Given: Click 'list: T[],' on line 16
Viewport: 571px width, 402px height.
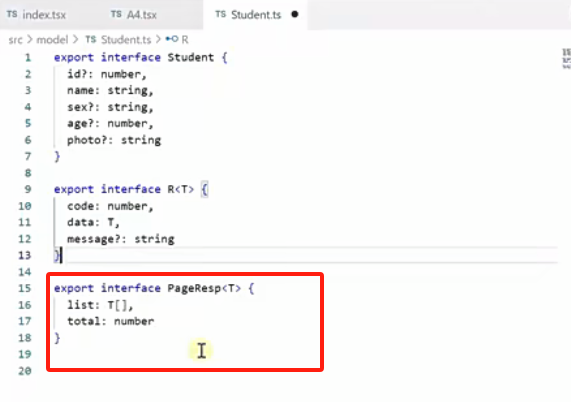Looking at the screenshot, I should click(x=100, y=305).
